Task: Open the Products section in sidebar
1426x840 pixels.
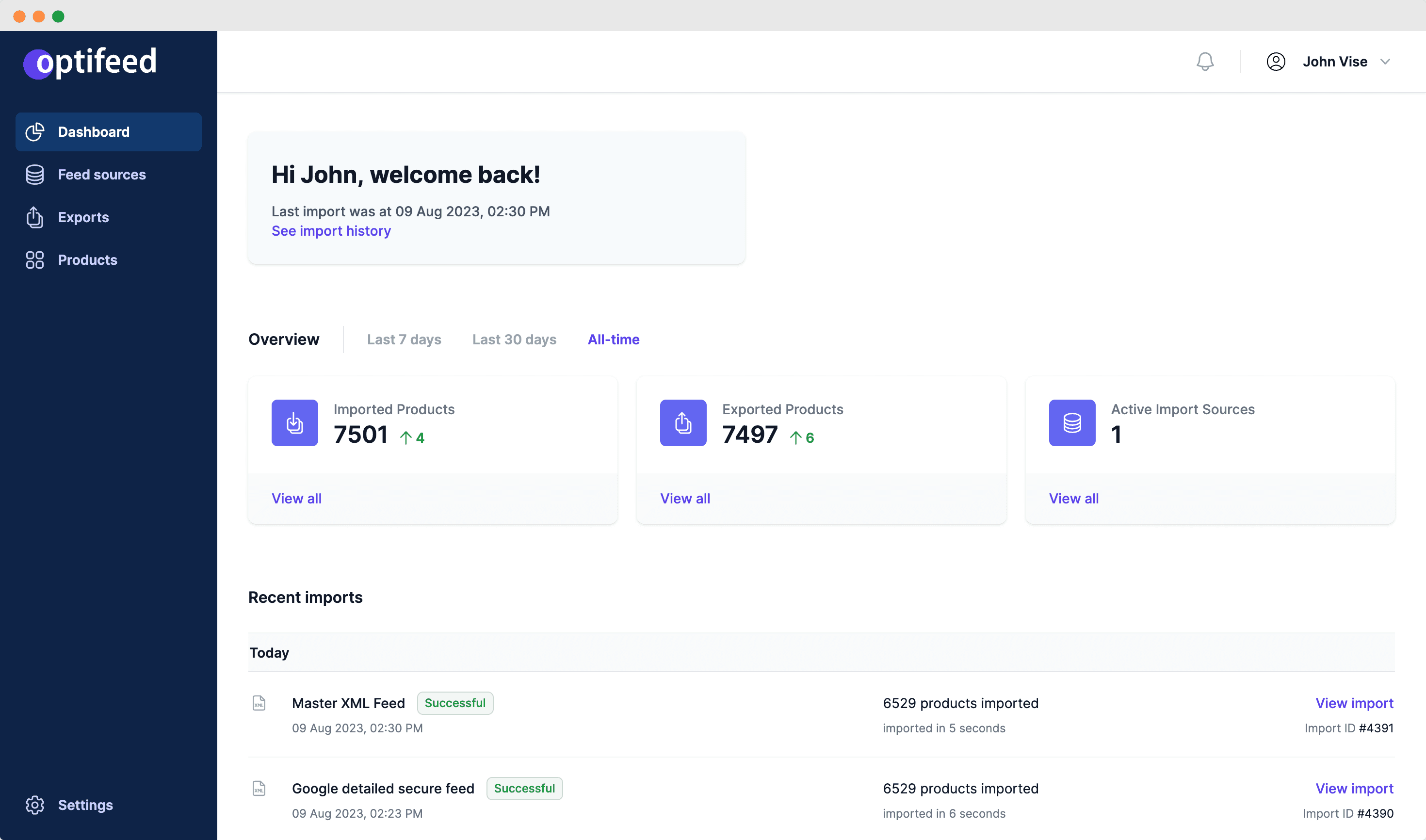Action: click(88, 260)
